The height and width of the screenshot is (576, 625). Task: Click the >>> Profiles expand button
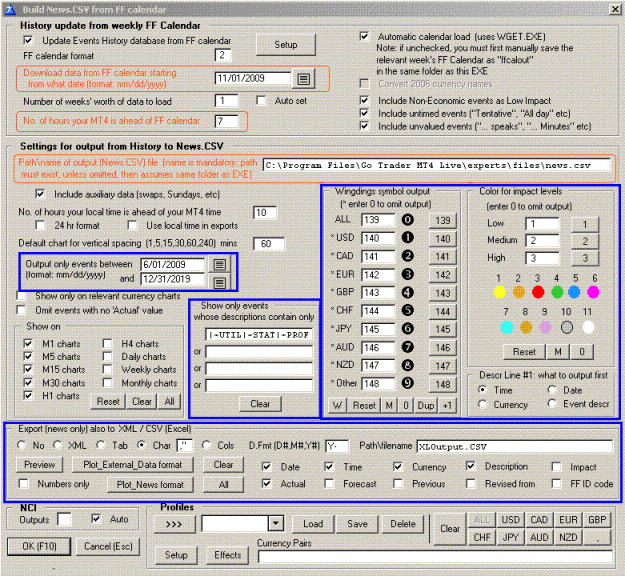click(x=174, y=524)
